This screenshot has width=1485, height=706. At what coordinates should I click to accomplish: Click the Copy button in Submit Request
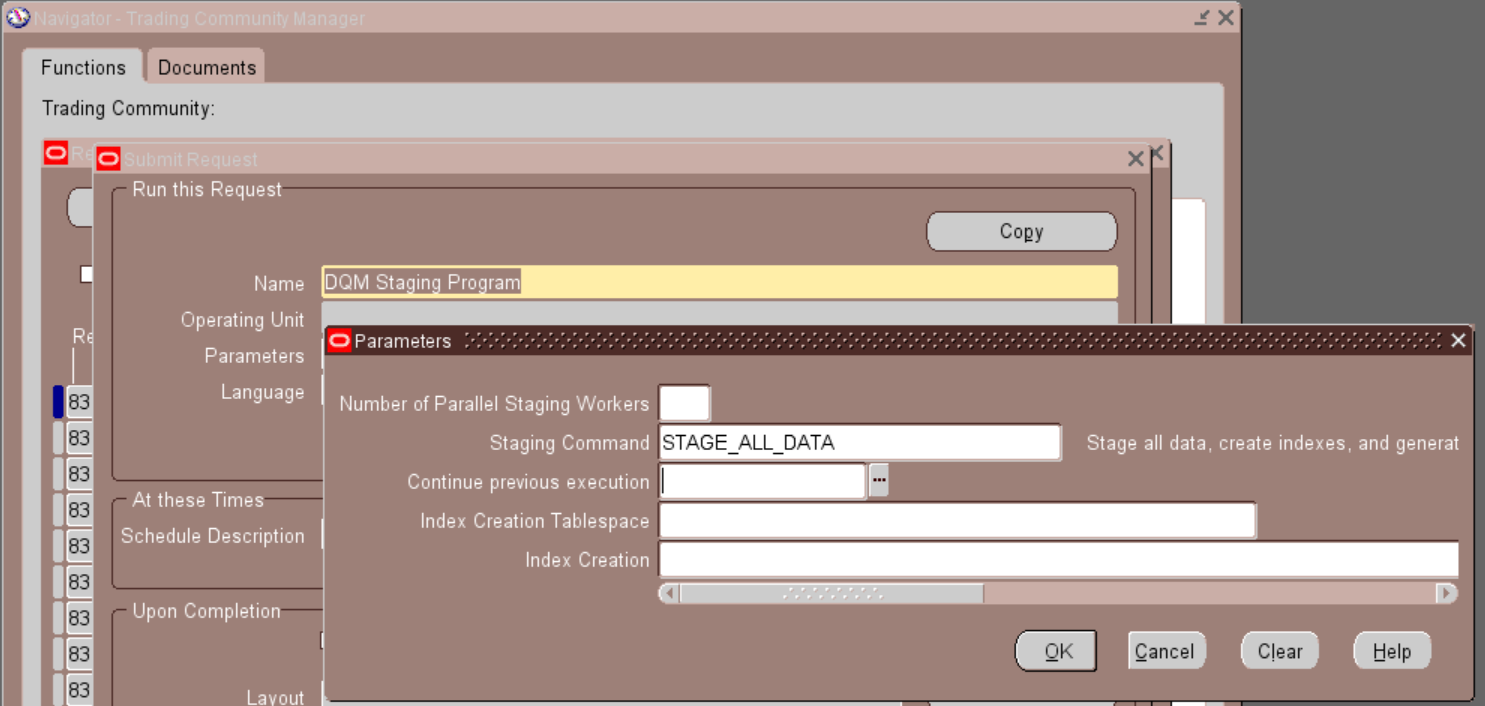pos(1021,231)
